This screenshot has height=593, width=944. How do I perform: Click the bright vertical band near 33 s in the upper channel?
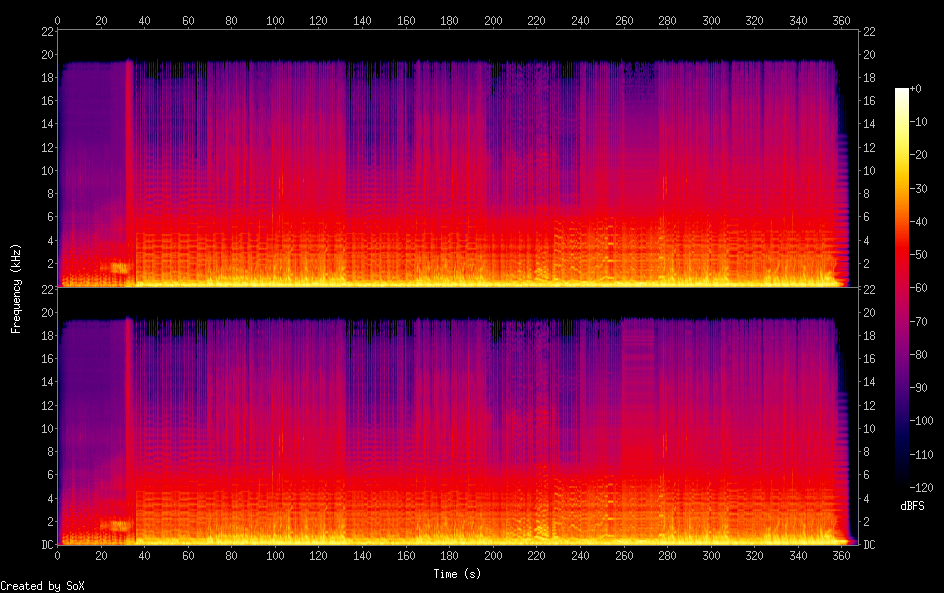click(x=129, y=170)
